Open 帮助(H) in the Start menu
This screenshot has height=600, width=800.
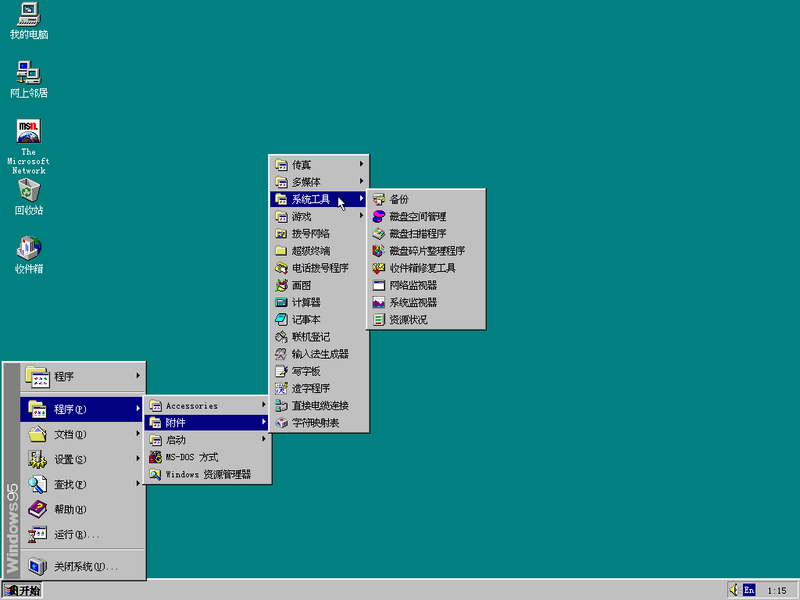pyautogui.click(x=82, y=509)
